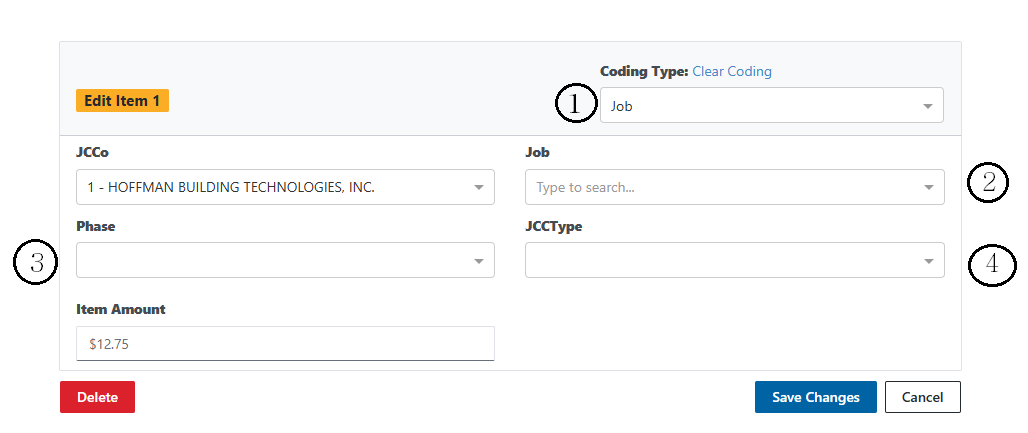Image resolution: width=1028 pixels, height=433 pixels.
Task: Click the Phase dropdown caret arrow
Action: point(478,261)
